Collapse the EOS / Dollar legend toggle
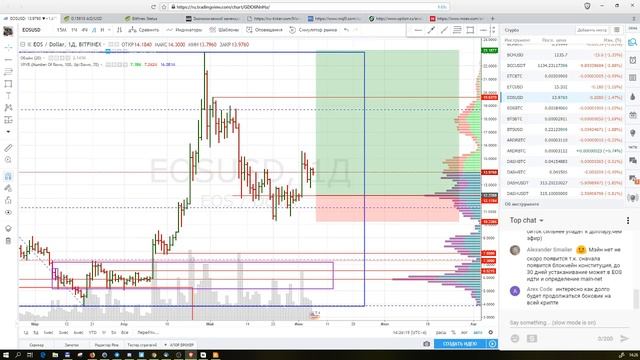Screen dimensions: 640x360 tap(23, 44)
